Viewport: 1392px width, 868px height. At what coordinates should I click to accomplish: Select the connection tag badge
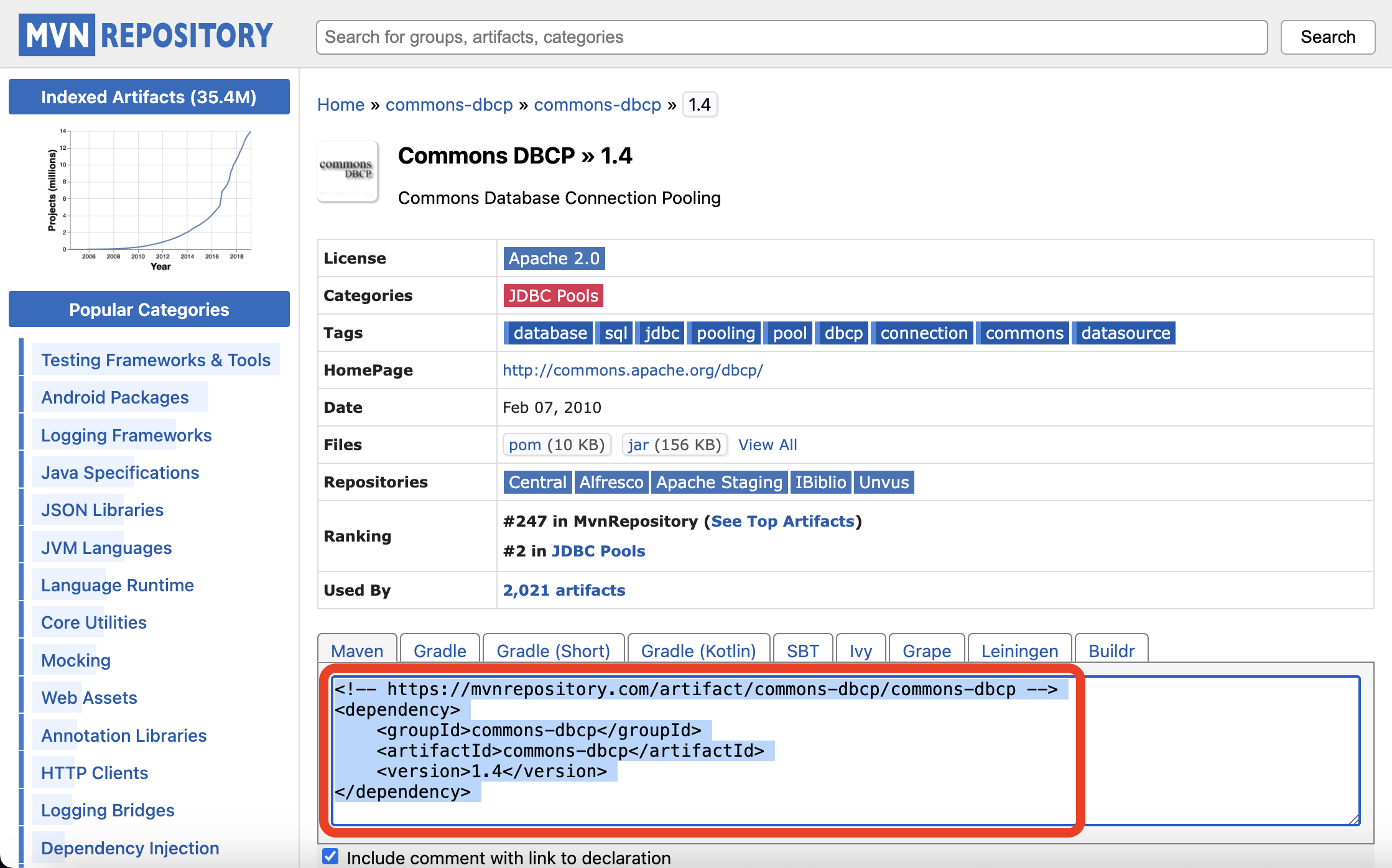[922, 333]
